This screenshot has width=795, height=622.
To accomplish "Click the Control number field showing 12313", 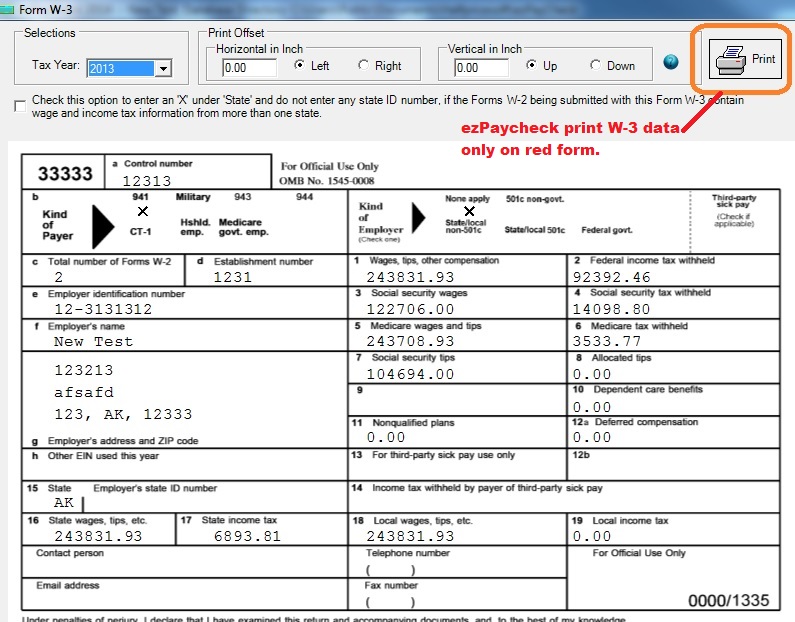I will 147,181.
